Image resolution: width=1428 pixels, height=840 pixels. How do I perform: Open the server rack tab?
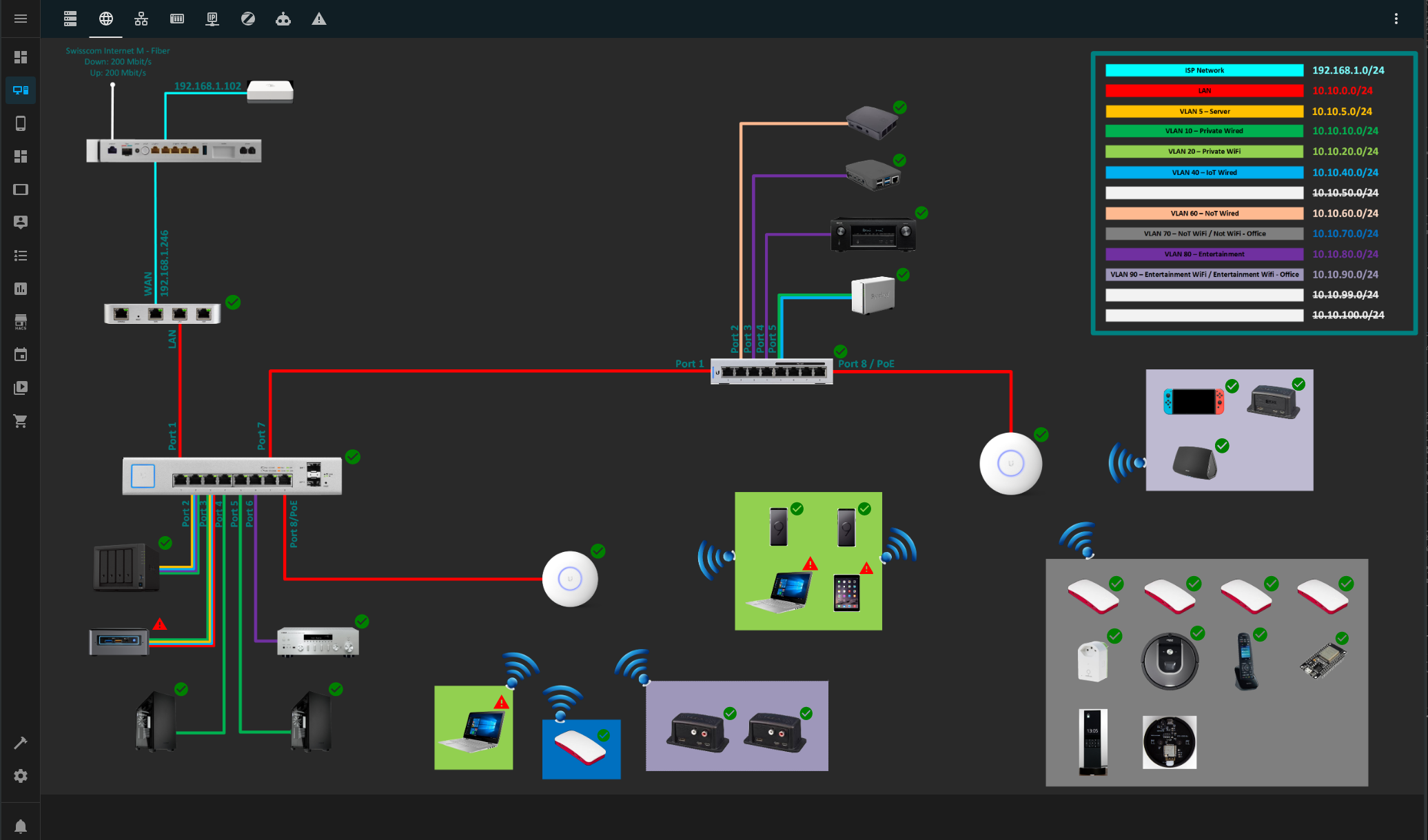pyautogui.click(x=70, y=19)
